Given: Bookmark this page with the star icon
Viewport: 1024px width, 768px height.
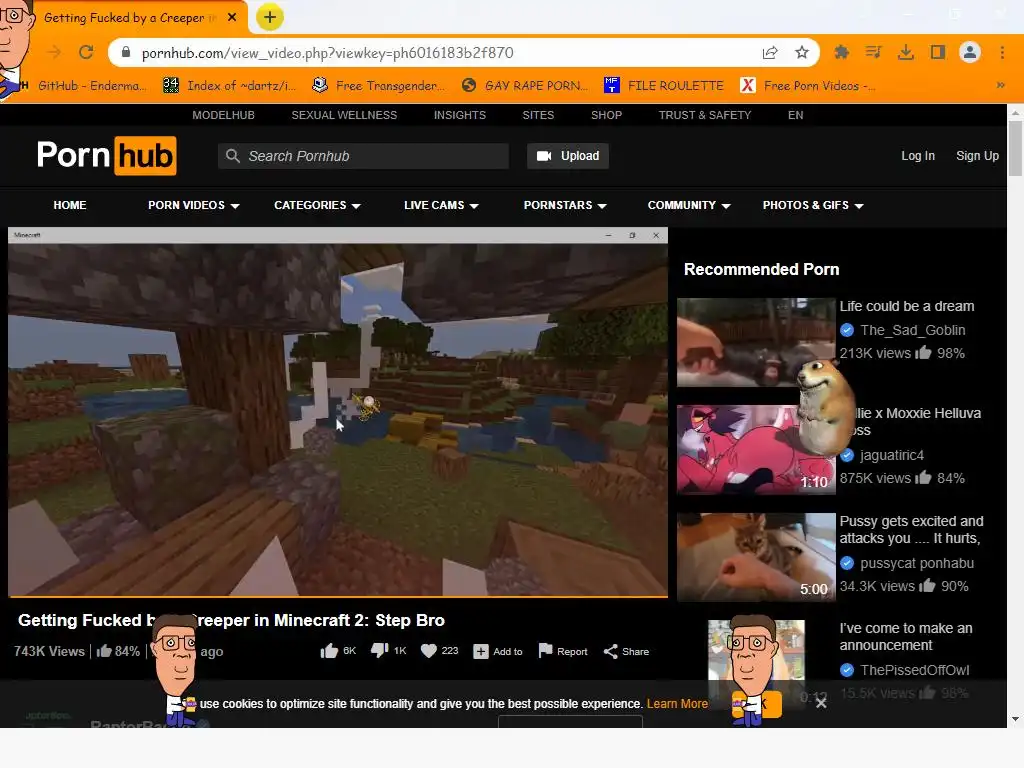Looking at the screenshot, I should pyautogui.click(x=802, y=52).
